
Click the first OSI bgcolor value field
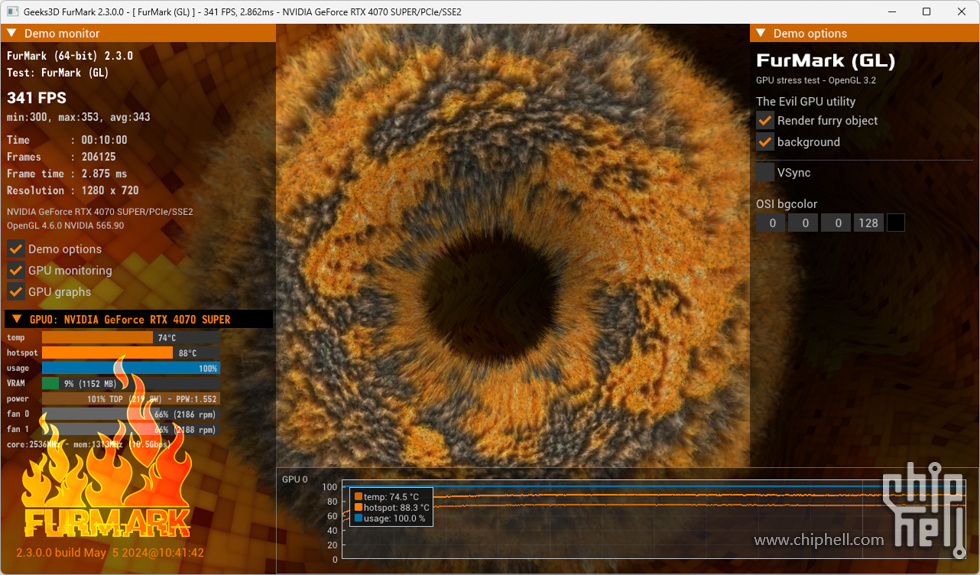click(772, 223)
